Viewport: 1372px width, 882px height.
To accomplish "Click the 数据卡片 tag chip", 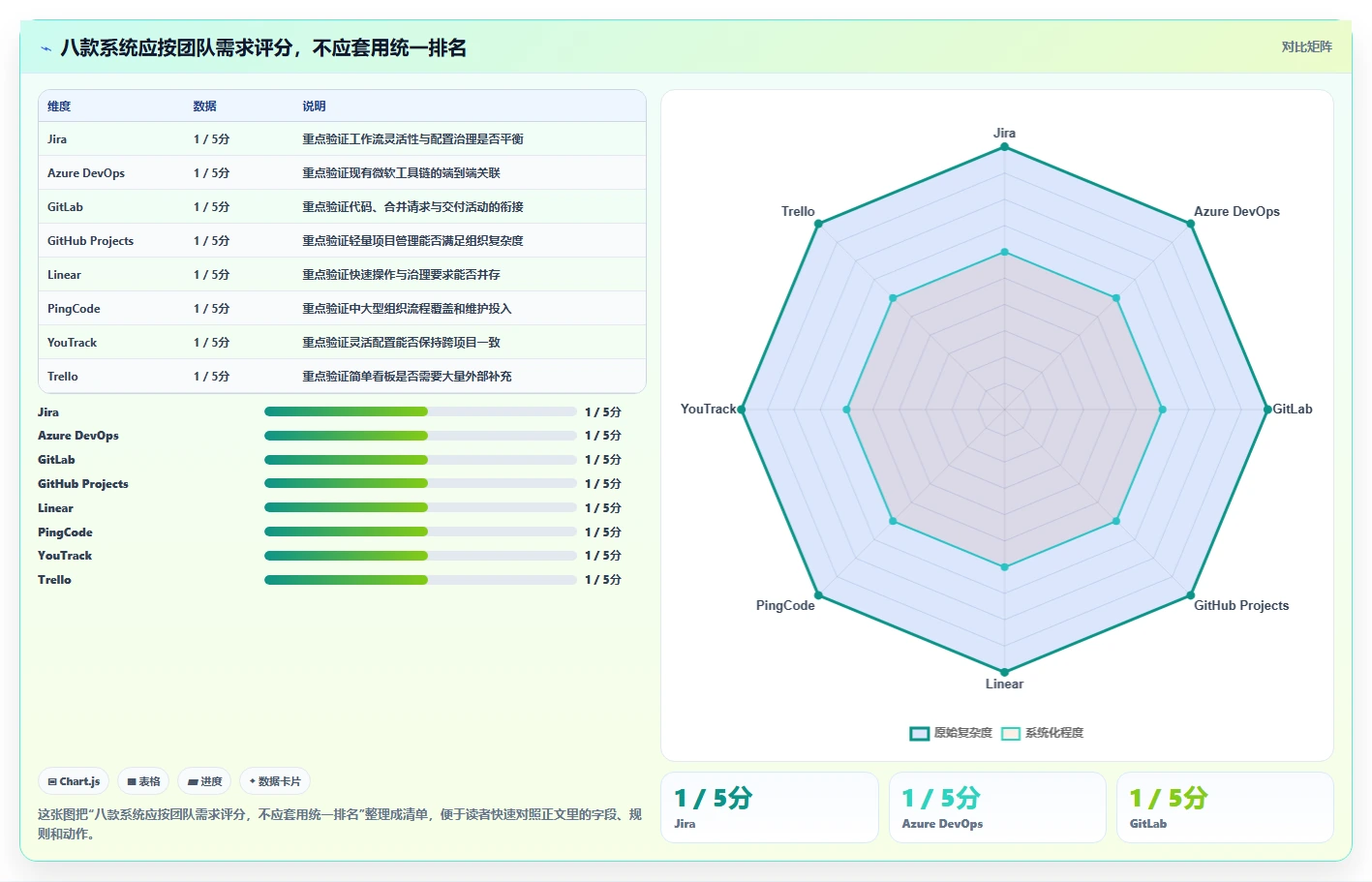I will [x=275, y=781].
